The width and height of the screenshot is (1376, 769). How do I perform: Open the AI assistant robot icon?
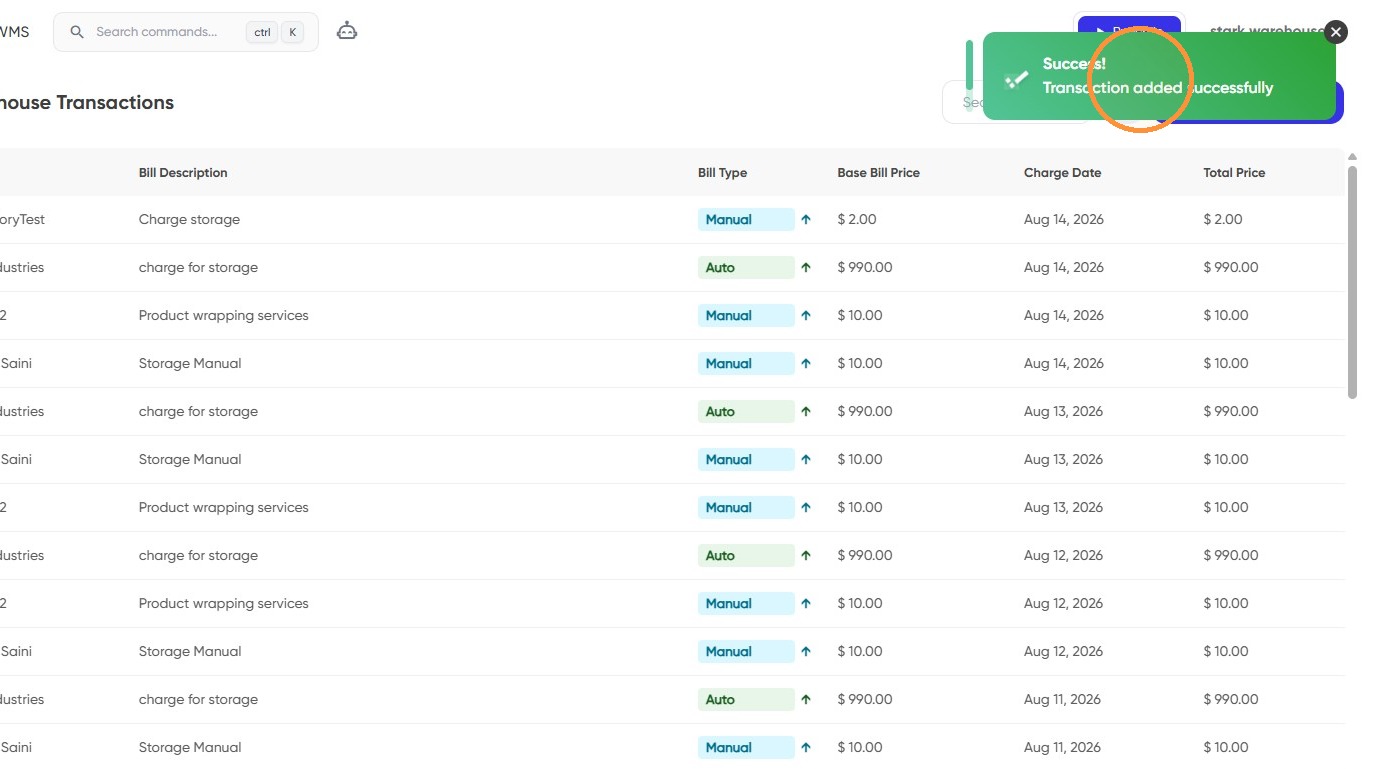tap(347, 31)
